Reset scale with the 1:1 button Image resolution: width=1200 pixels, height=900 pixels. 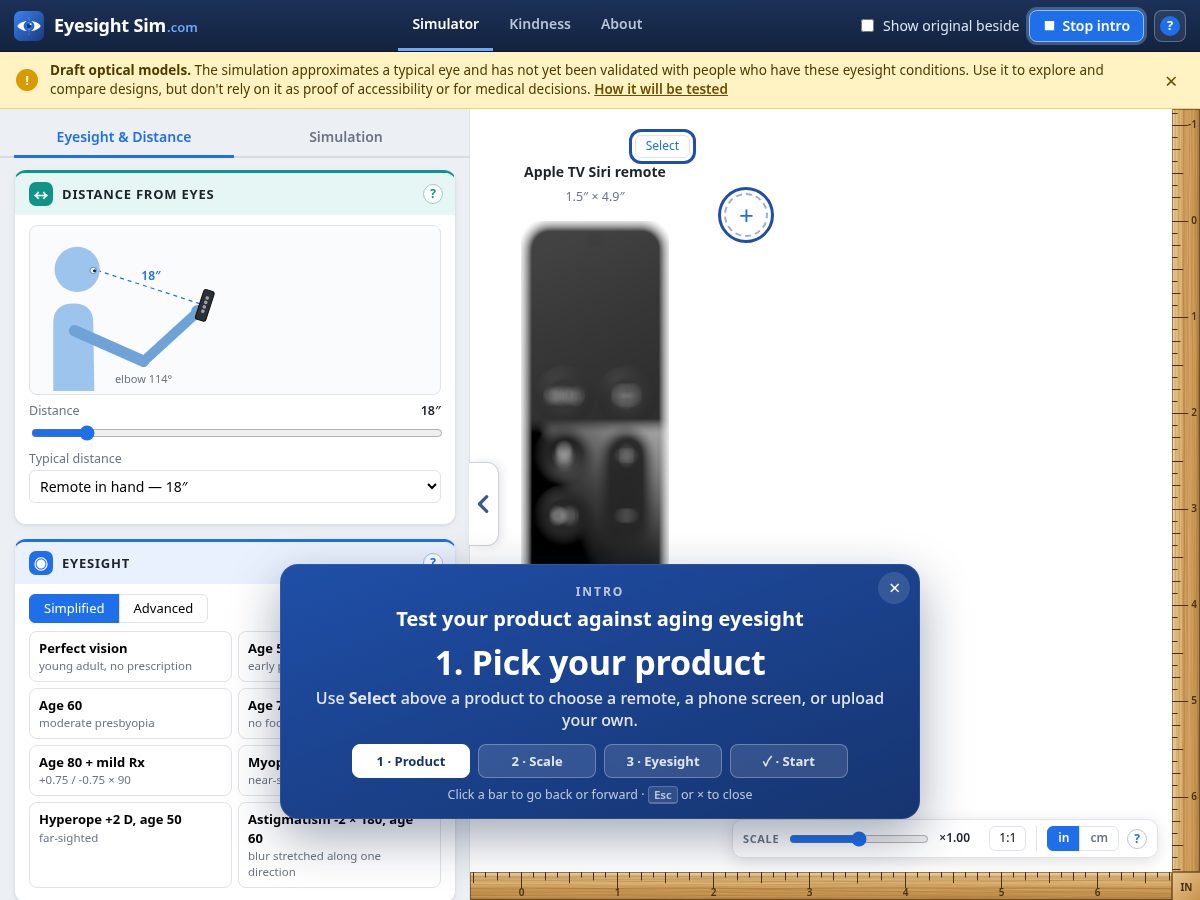click(x=1008, y=838)
